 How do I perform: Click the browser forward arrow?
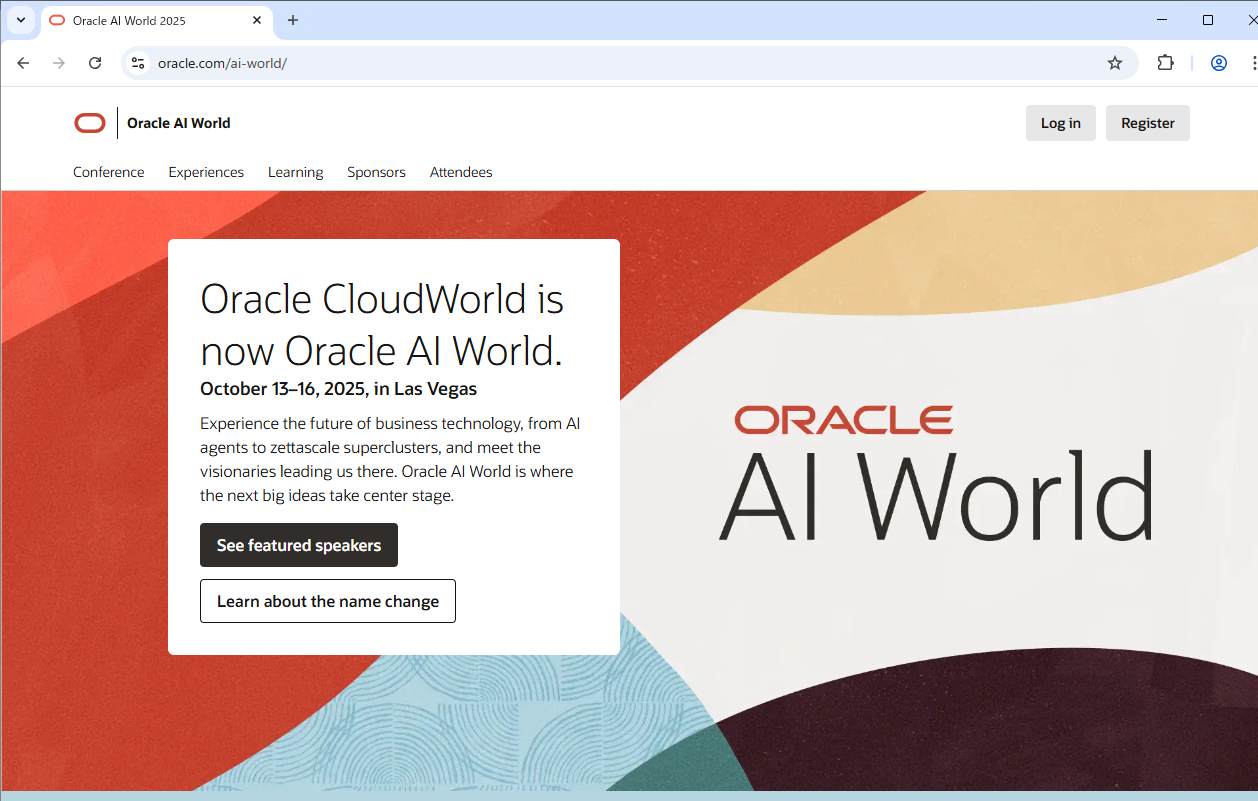pos(59,63)
